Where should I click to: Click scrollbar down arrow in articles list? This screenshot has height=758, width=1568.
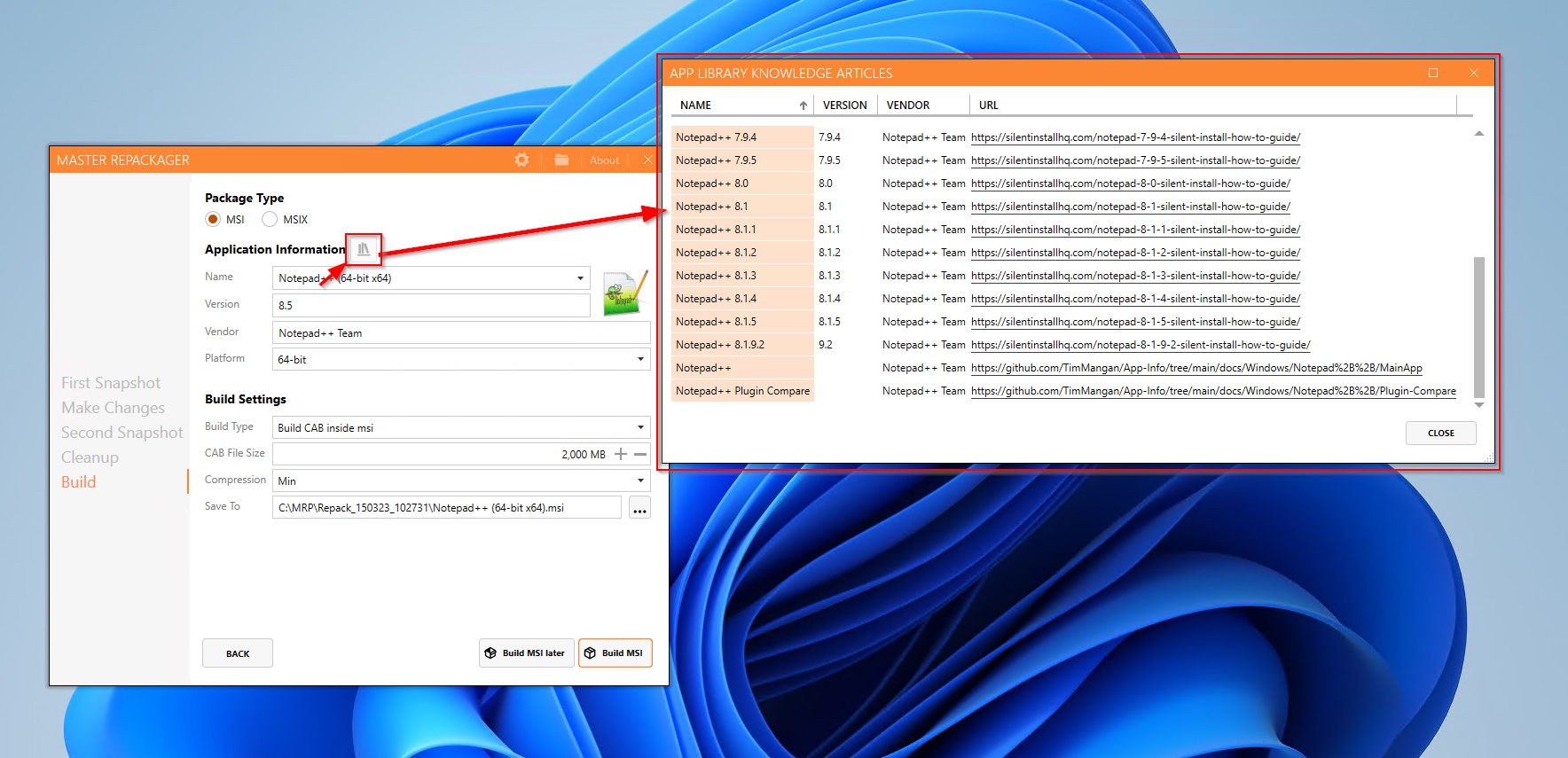point(1478,405)
